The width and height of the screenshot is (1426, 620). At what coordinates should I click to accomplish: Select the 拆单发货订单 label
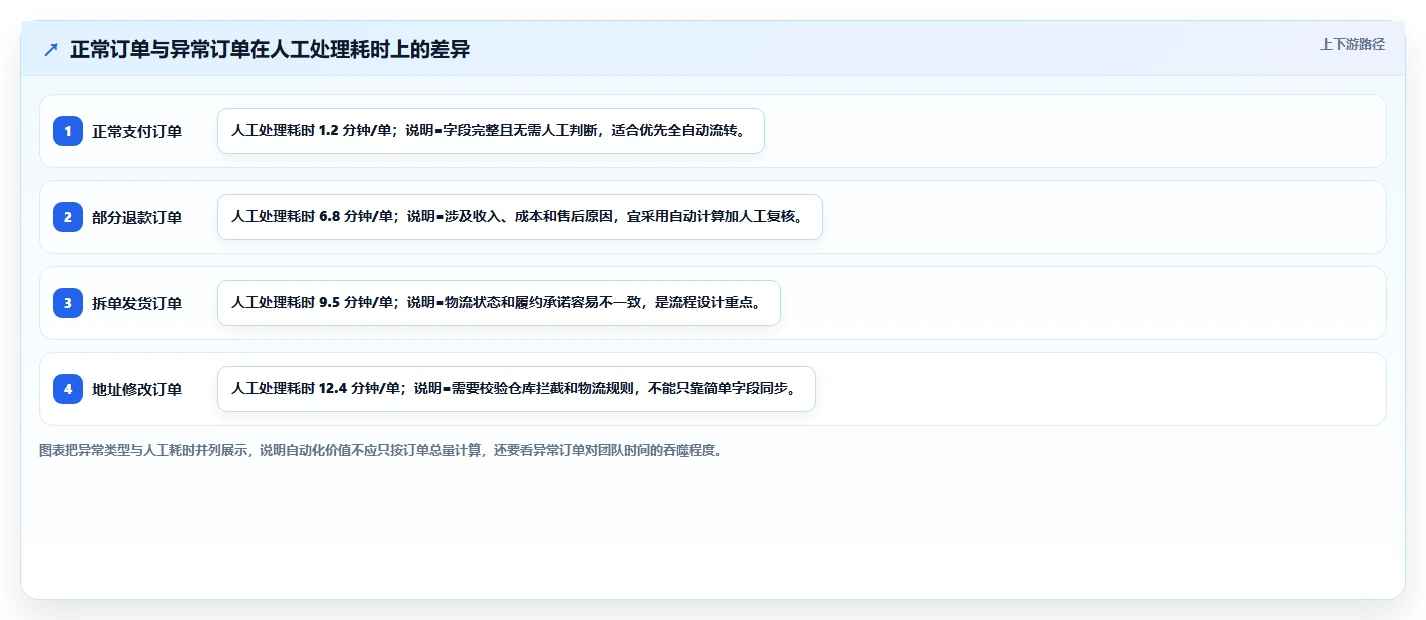[x=137, y=303]
